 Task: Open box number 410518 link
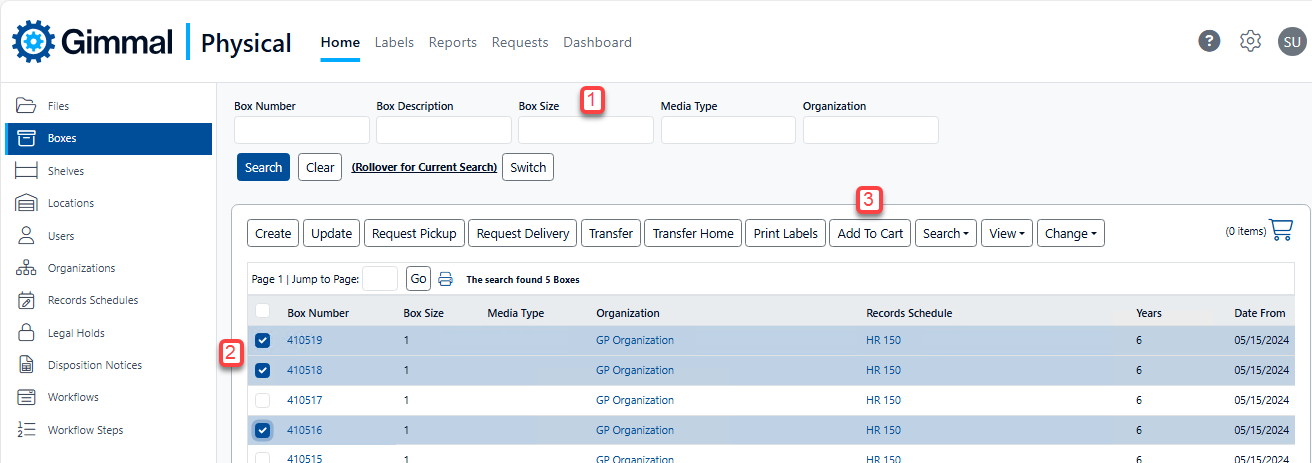click(303, 370)
